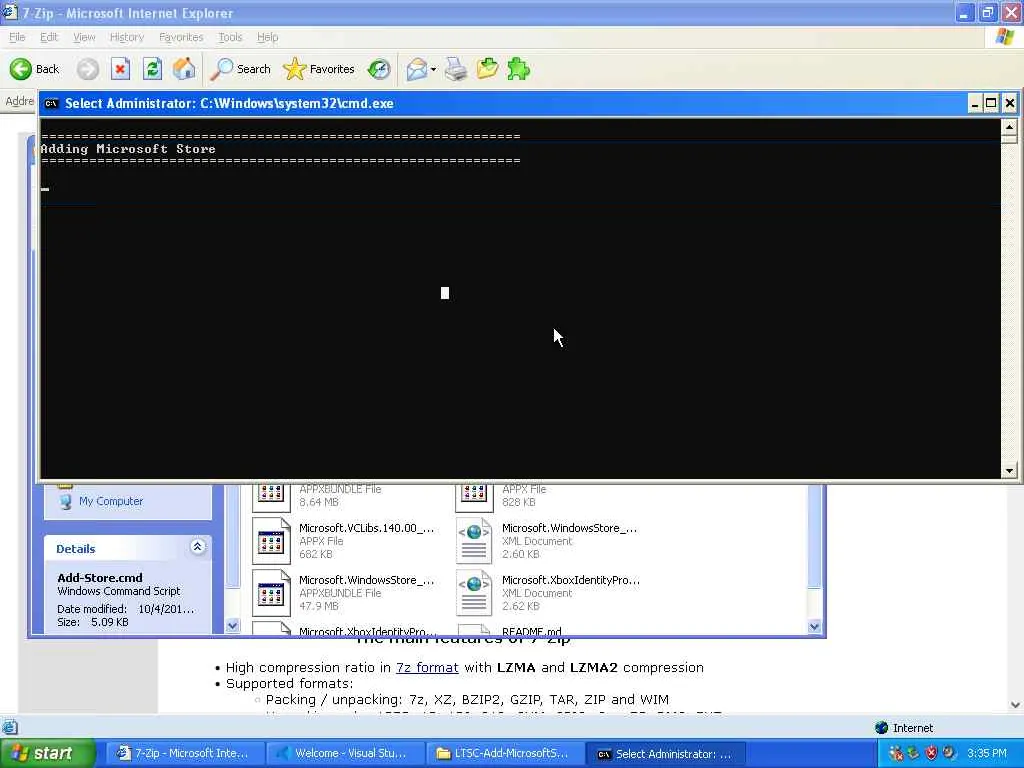
Task: Click the Explorer sidebar scroll down arrow
Action: point(232,626)
